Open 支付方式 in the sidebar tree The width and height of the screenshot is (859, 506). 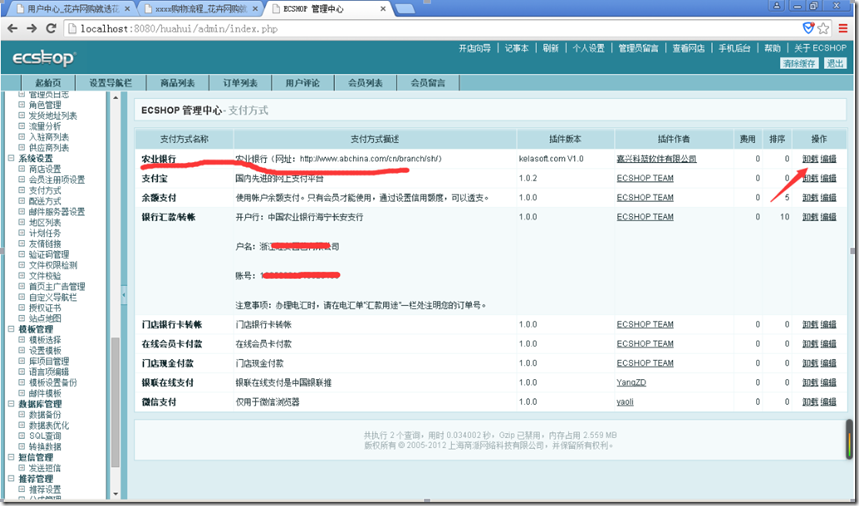(x=45, y=191)
